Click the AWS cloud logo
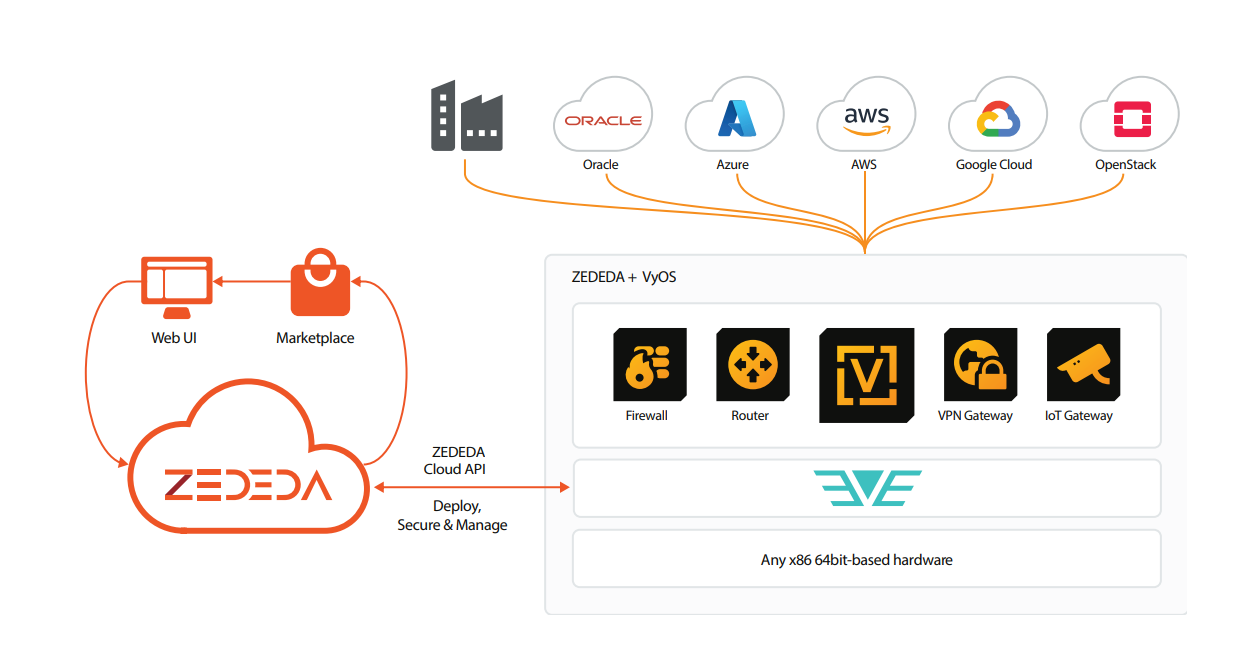 (x=866, y=115)
